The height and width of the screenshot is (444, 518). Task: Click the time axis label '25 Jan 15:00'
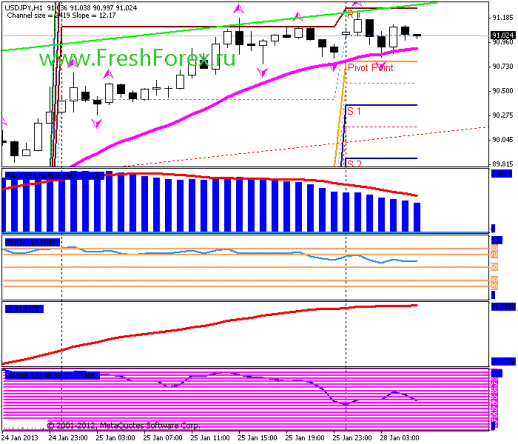click(257, 438)
